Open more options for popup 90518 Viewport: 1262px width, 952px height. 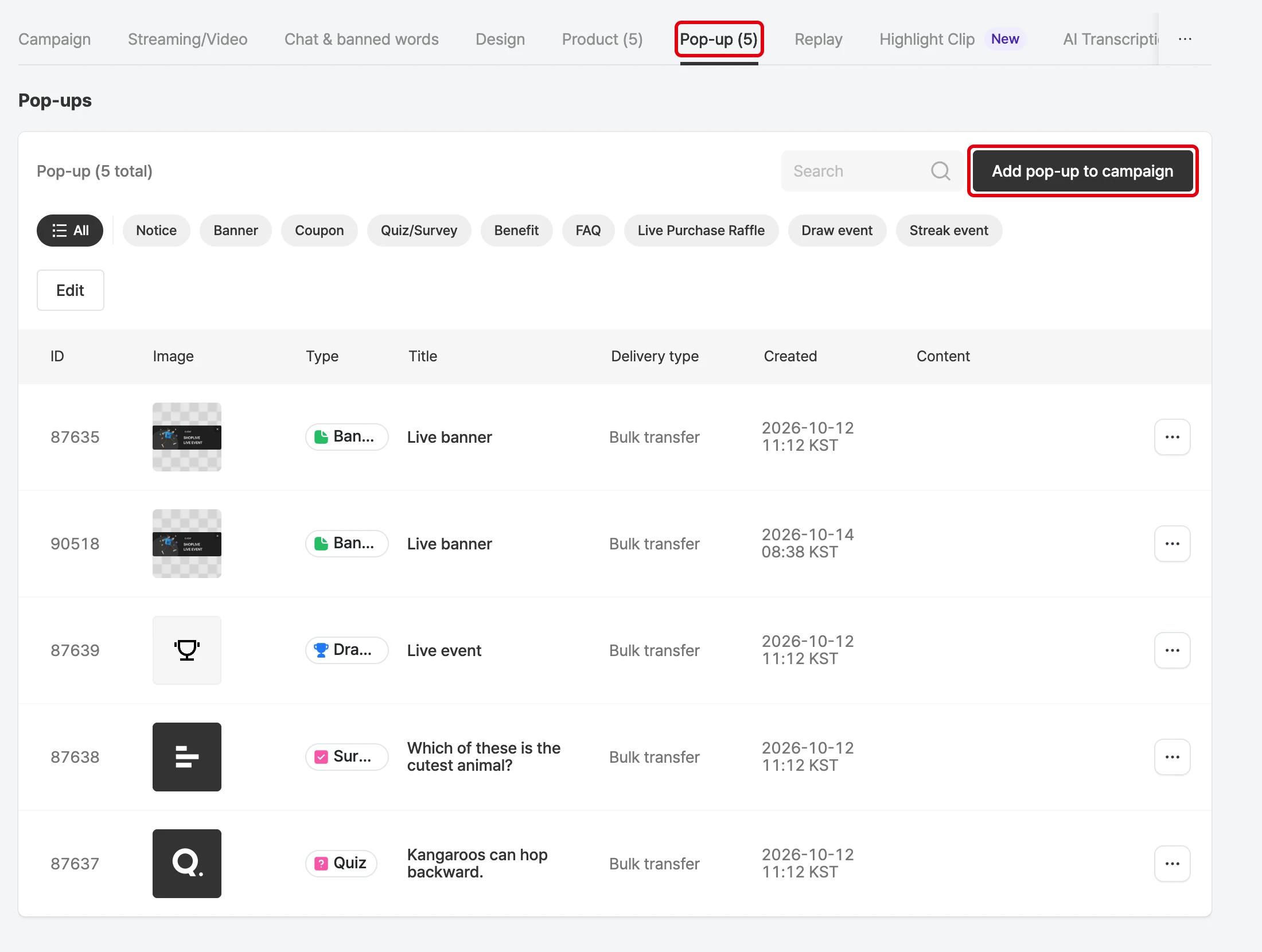tap(1172, 544)
